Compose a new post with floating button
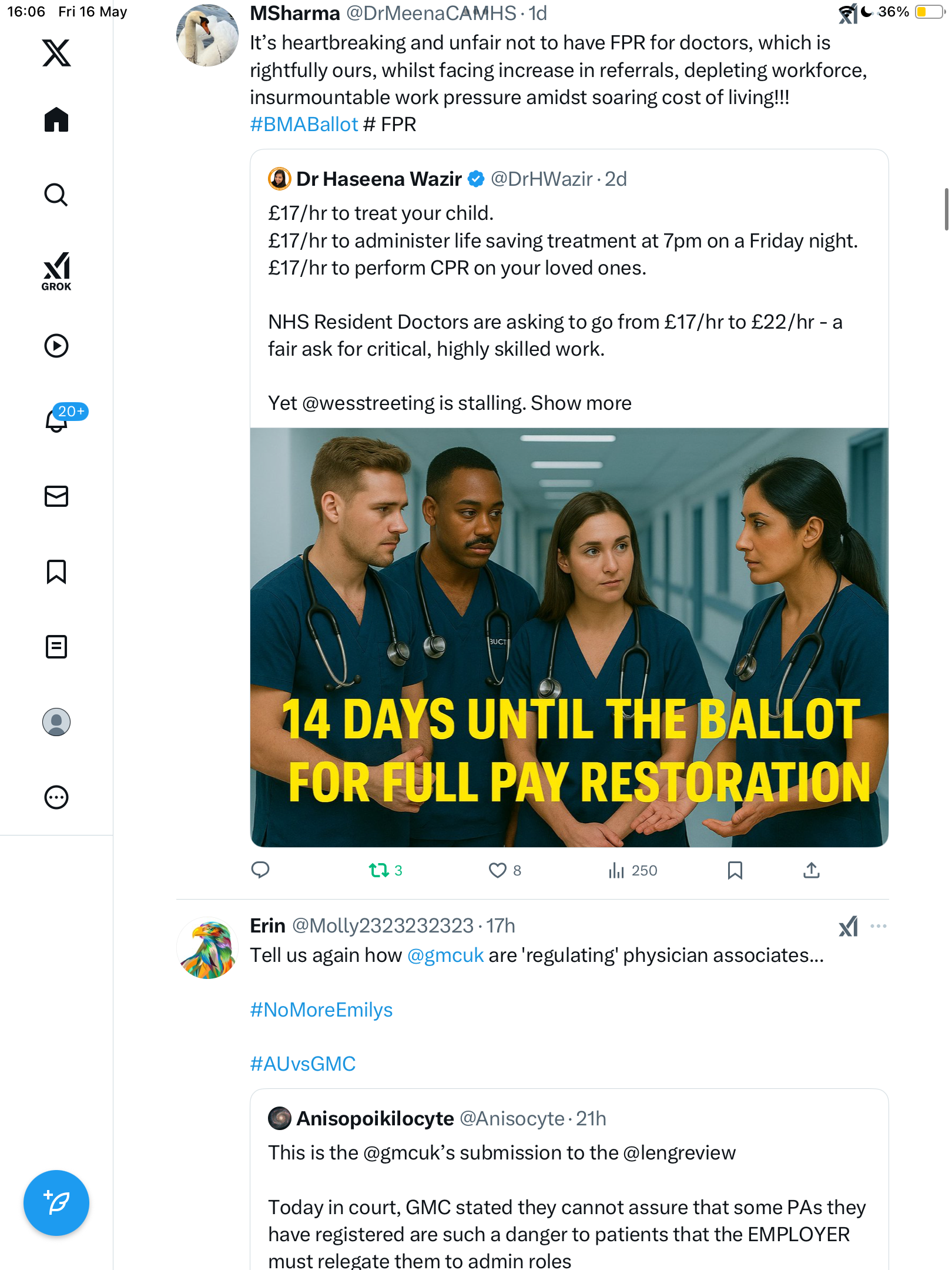This screenshot has height=1270, width=952. 56,1203
